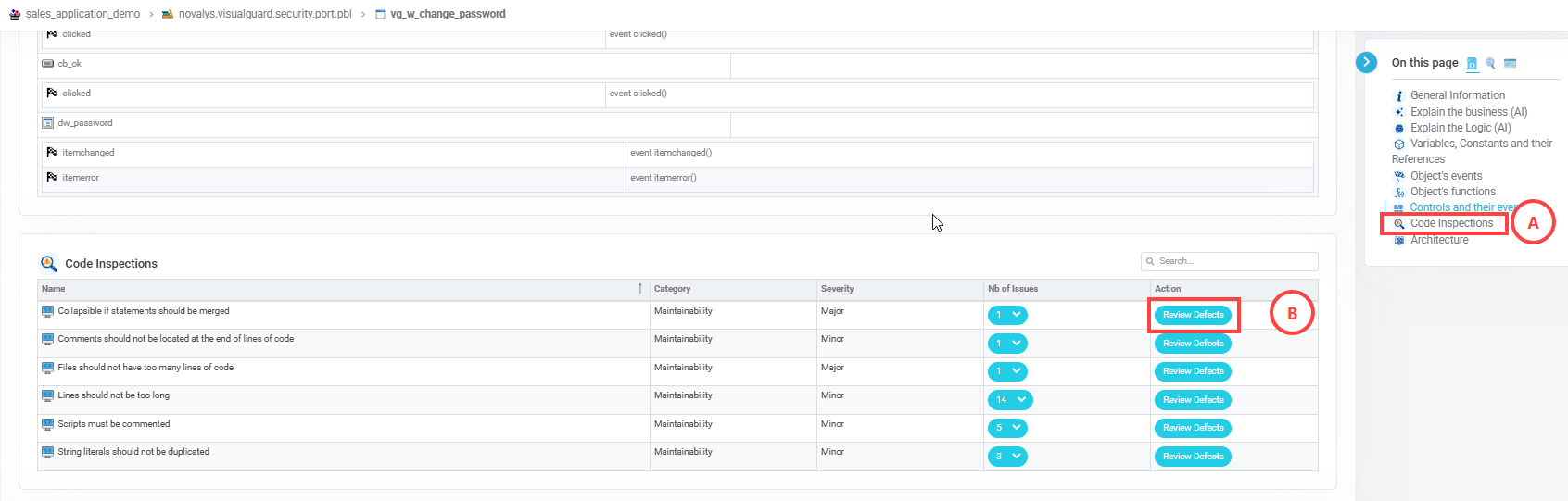Screen dimensions: 1568x501
Task: Jump to Architecture section
Action: click(x=1439, y=240)
